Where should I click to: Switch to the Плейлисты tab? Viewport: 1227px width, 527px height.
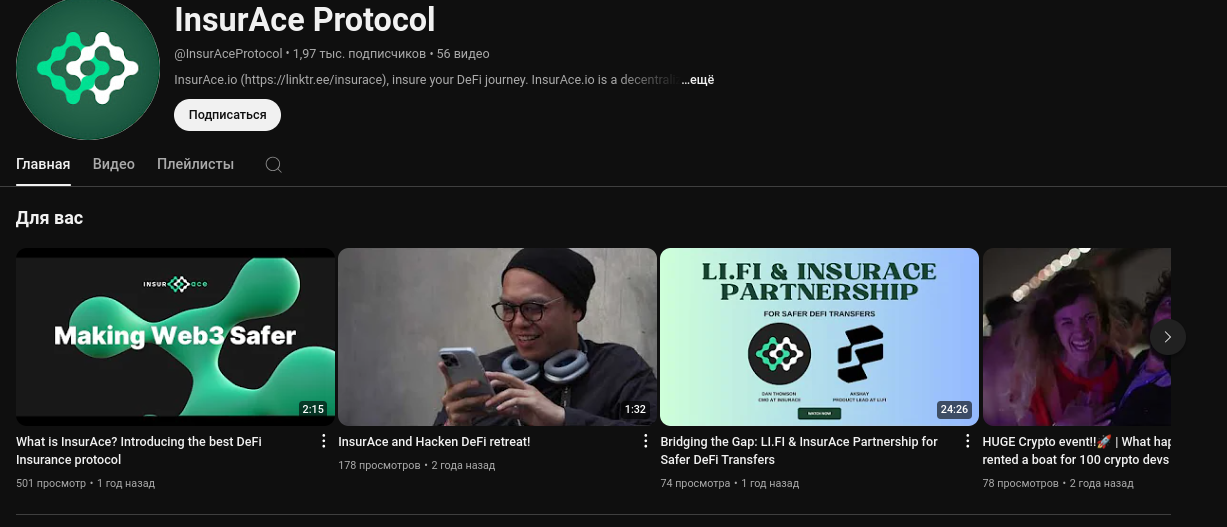pos(196,164)
